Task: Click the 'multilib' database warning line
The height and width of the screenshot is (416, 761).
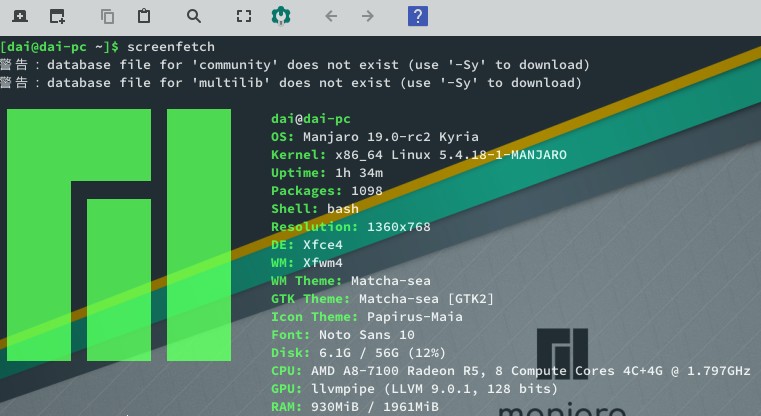Action: pyautogui.click(x=291, y=83)
